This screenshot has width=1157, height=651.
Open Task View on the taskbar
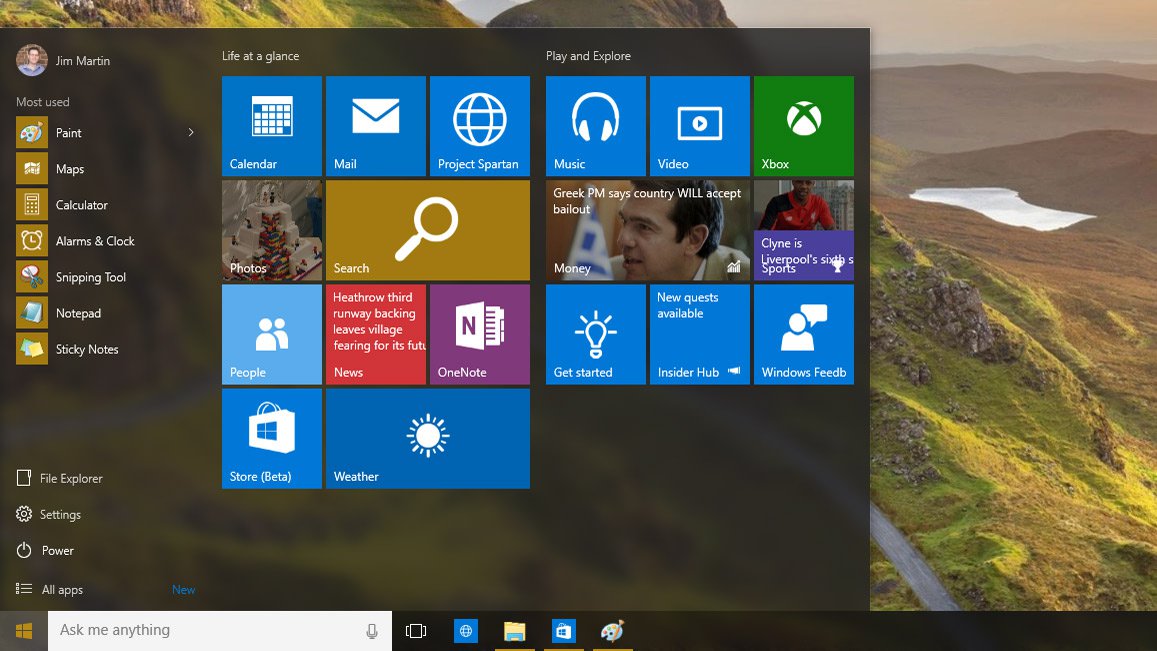[416, 631]
